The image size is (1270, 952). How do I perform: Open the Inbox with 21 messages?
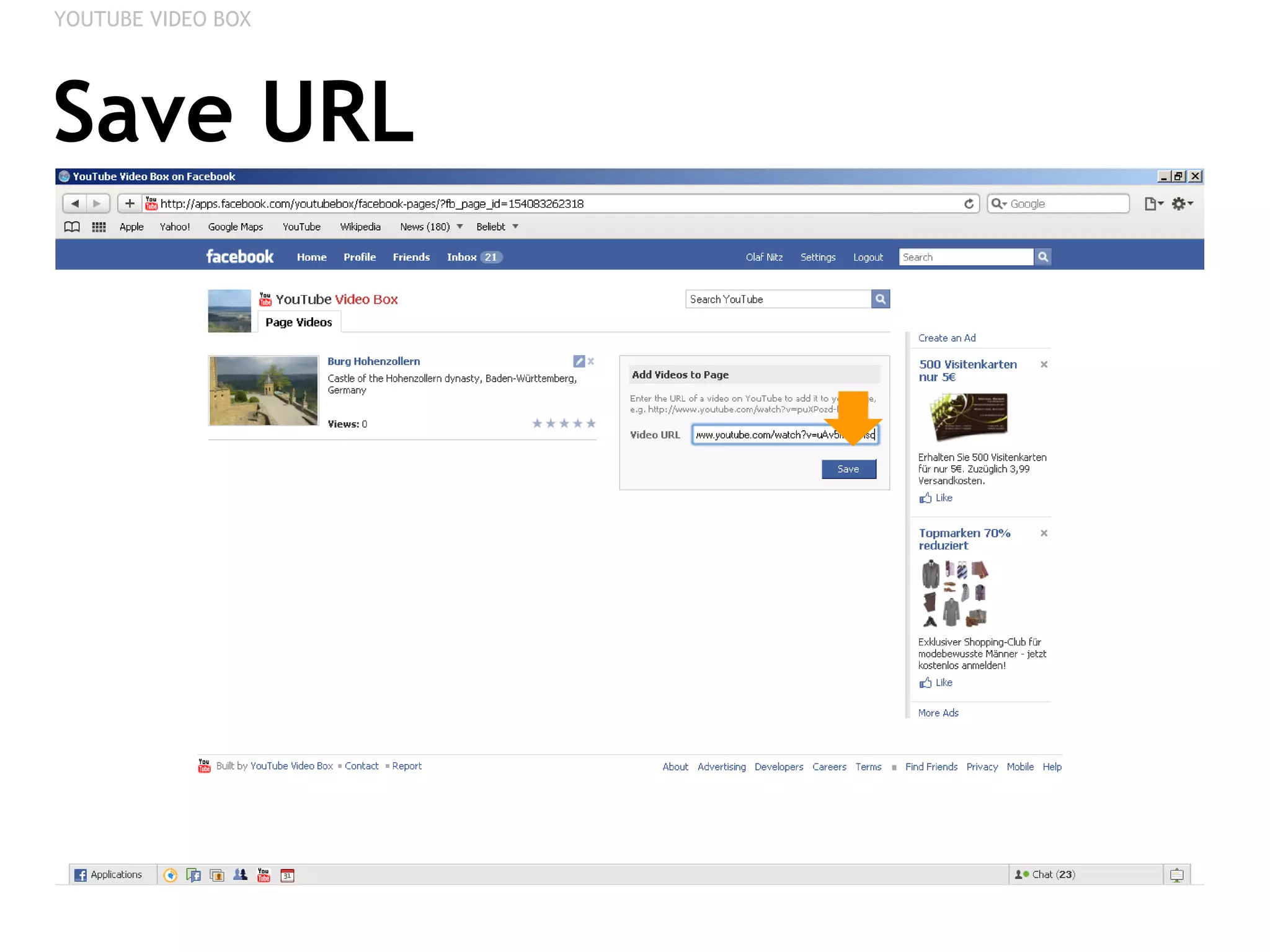[474, 257]
